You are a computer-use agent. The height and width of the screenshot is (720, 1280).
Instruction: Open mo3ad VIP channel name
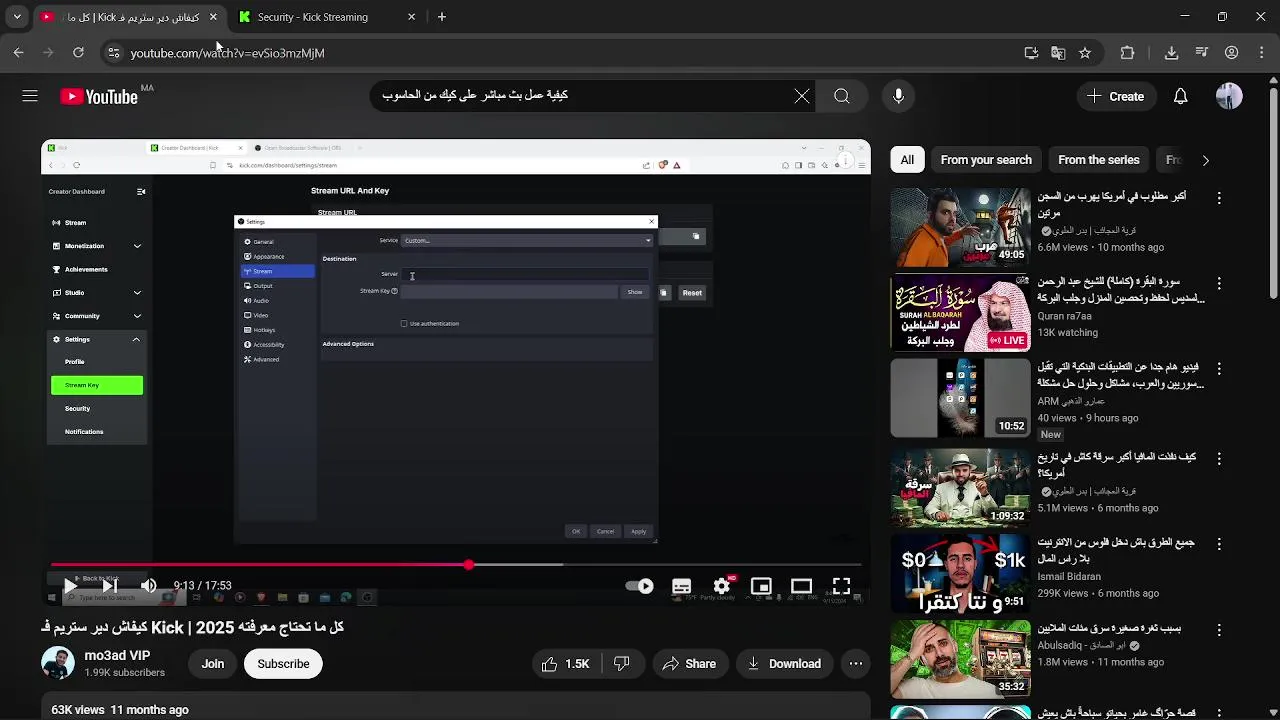pos(117,656)
